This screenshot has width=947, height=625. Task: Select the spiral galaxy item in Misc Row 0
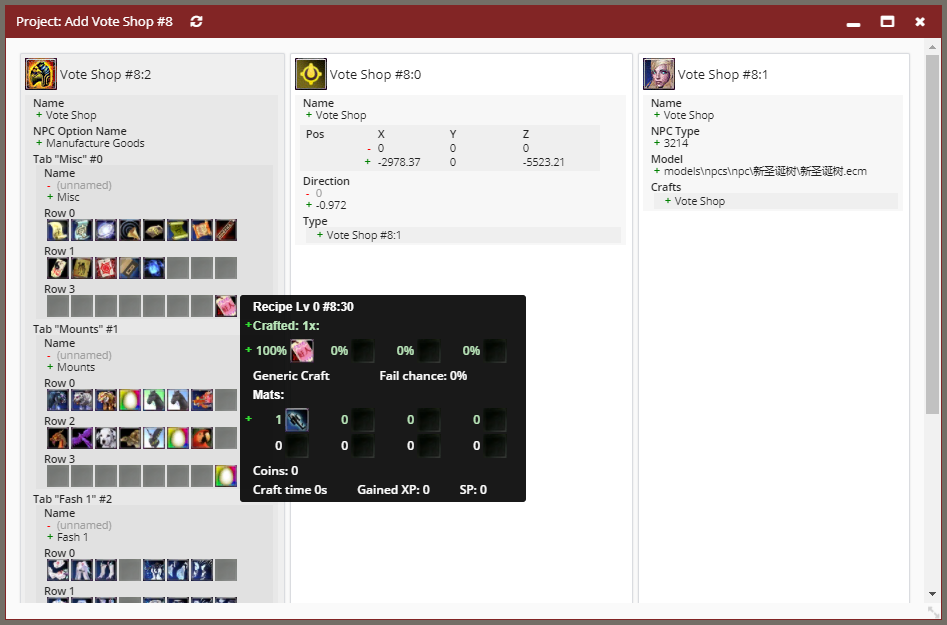click(106, 230)
